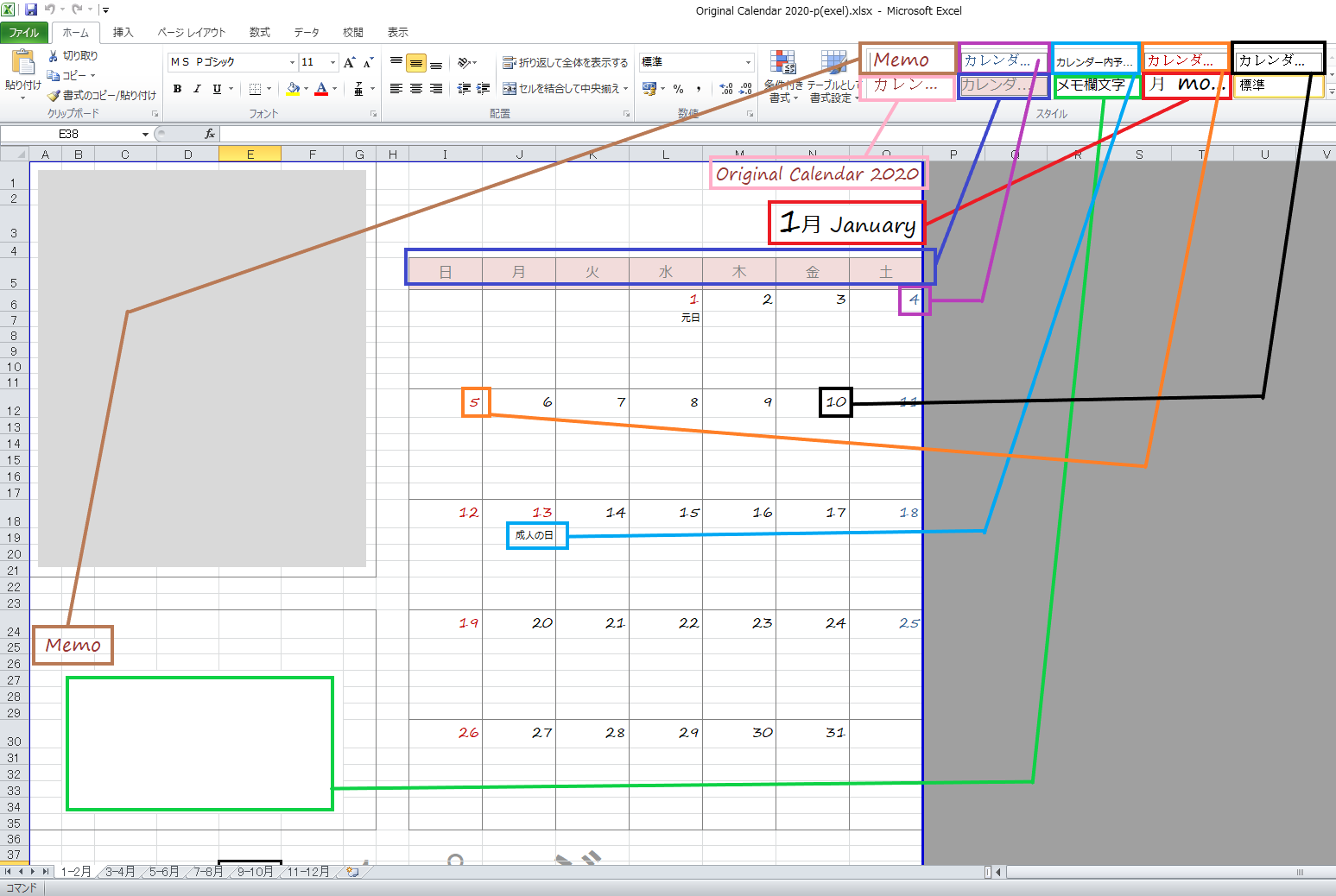Apply the カレンダー内予... cell style
The width and height of the screenshot is (1336, 896).
tap(1095, 60)
